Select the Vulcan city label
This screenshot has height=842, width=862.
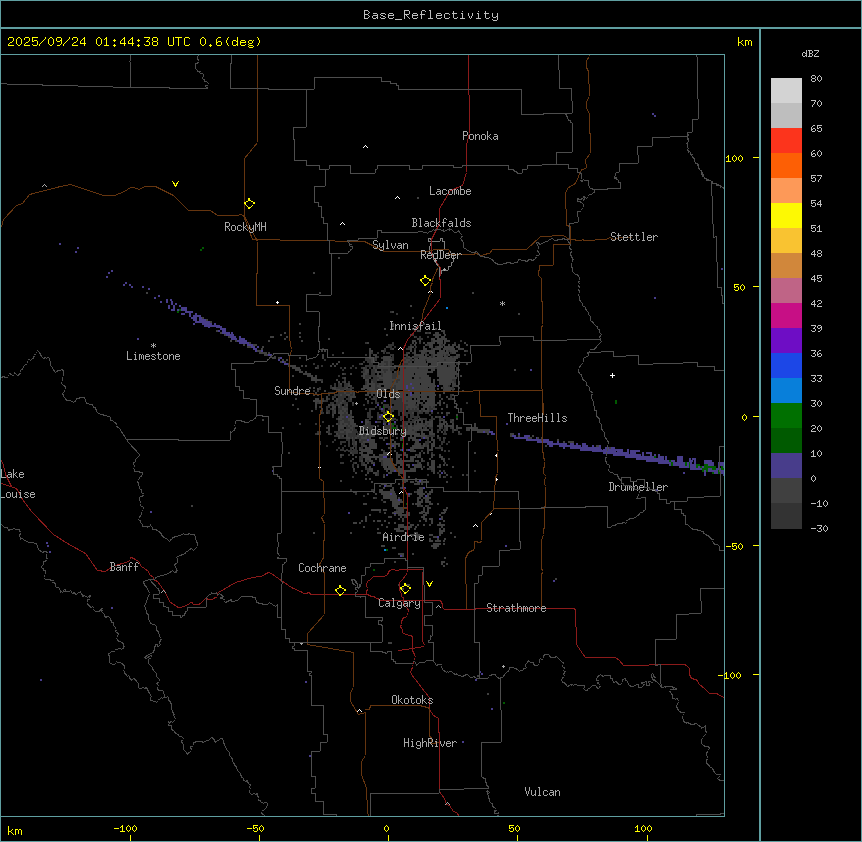coord(542,792)
